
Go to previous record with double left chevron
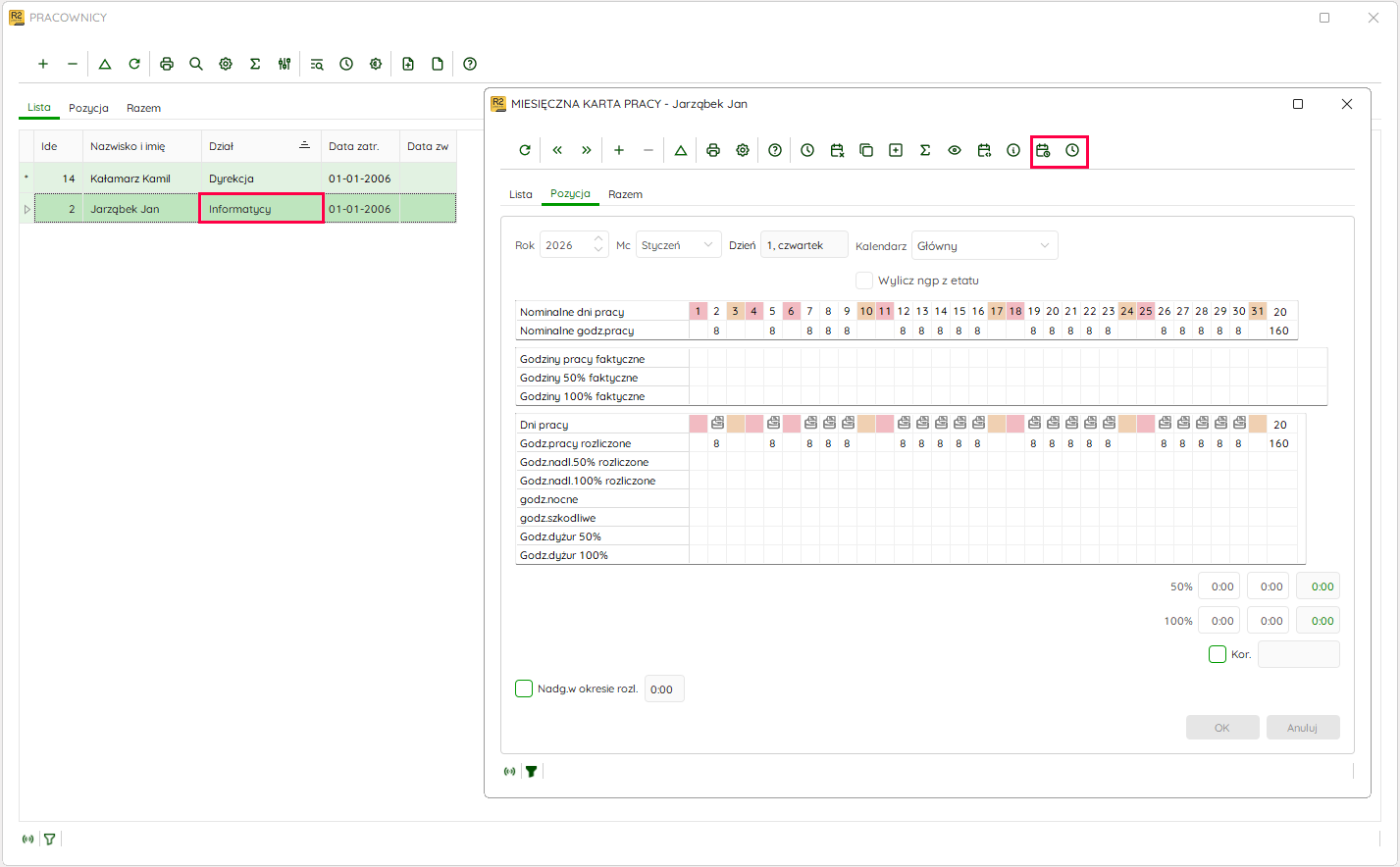(557, 150)
